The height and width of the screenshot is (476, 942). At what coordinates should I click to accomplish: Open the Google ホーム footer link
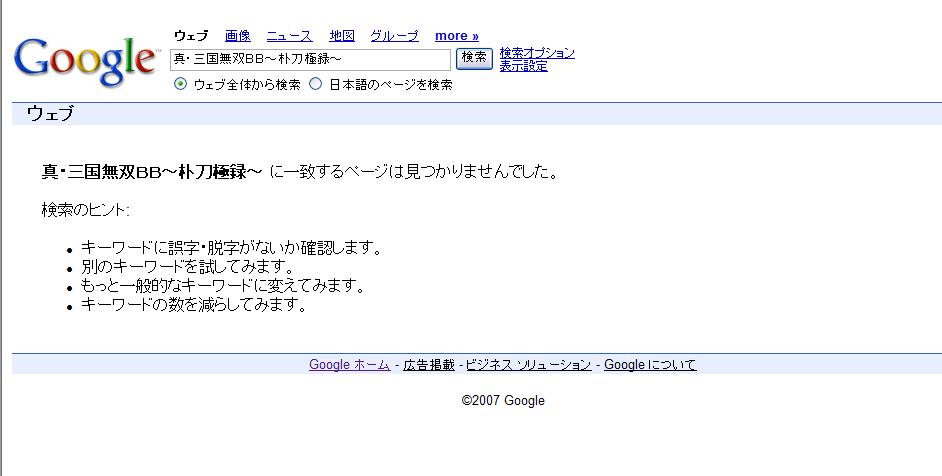pos(350,364)
